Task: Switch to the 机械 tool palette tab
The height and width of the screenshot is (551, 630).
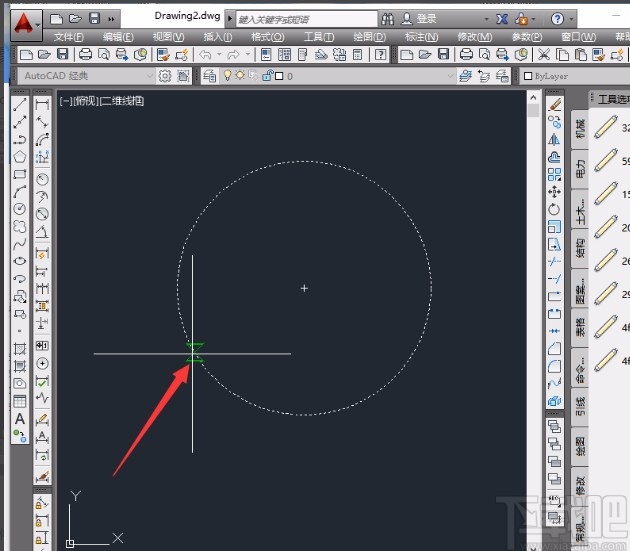Action: coord(580,129)
